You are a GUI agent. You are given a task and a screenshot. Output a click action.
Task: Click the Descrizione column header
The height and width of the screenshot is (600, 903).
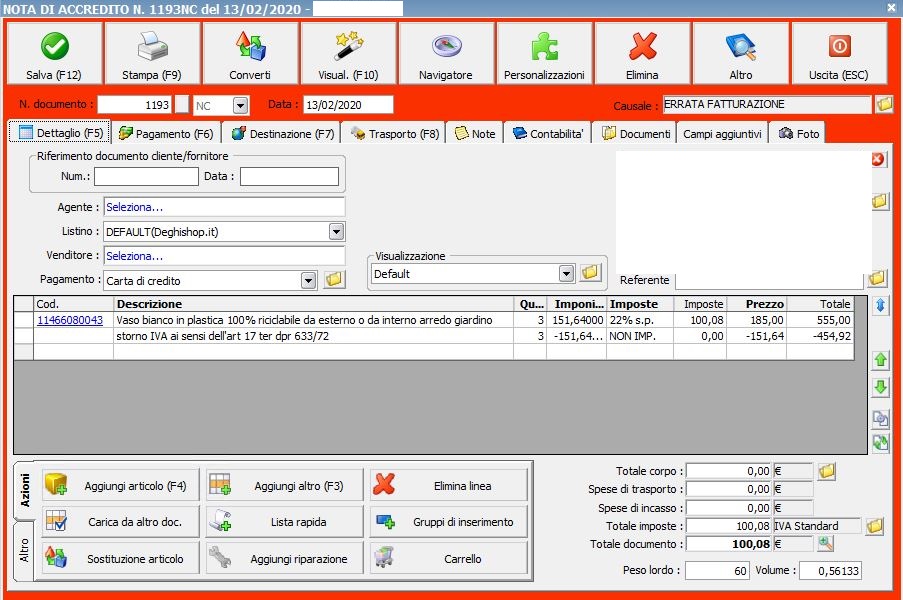[313, 304]
